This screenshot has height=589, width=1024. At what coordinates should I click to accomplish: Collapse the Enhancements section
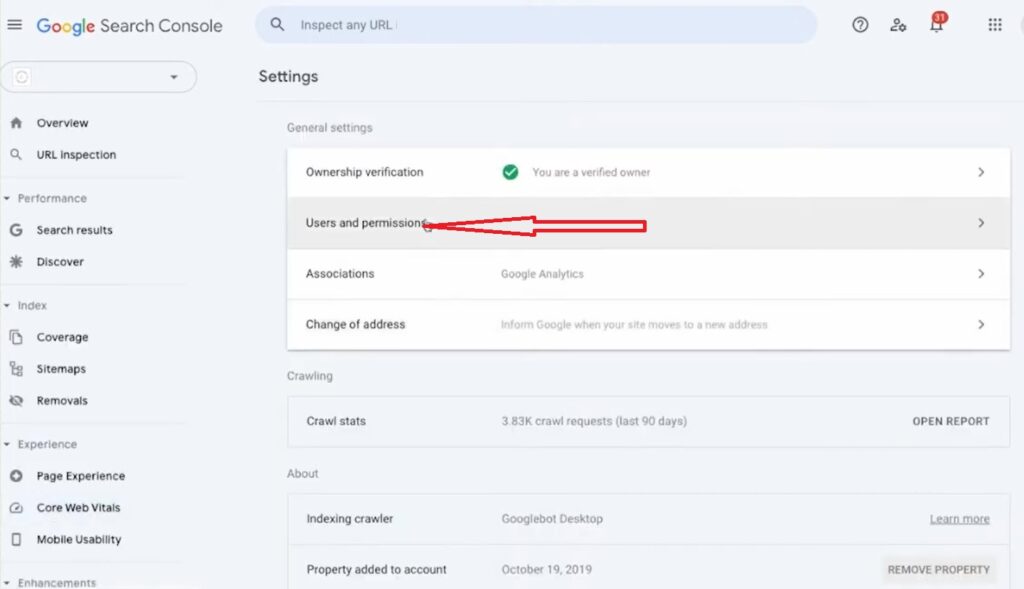pyautogui.click(x=7, y=582)
